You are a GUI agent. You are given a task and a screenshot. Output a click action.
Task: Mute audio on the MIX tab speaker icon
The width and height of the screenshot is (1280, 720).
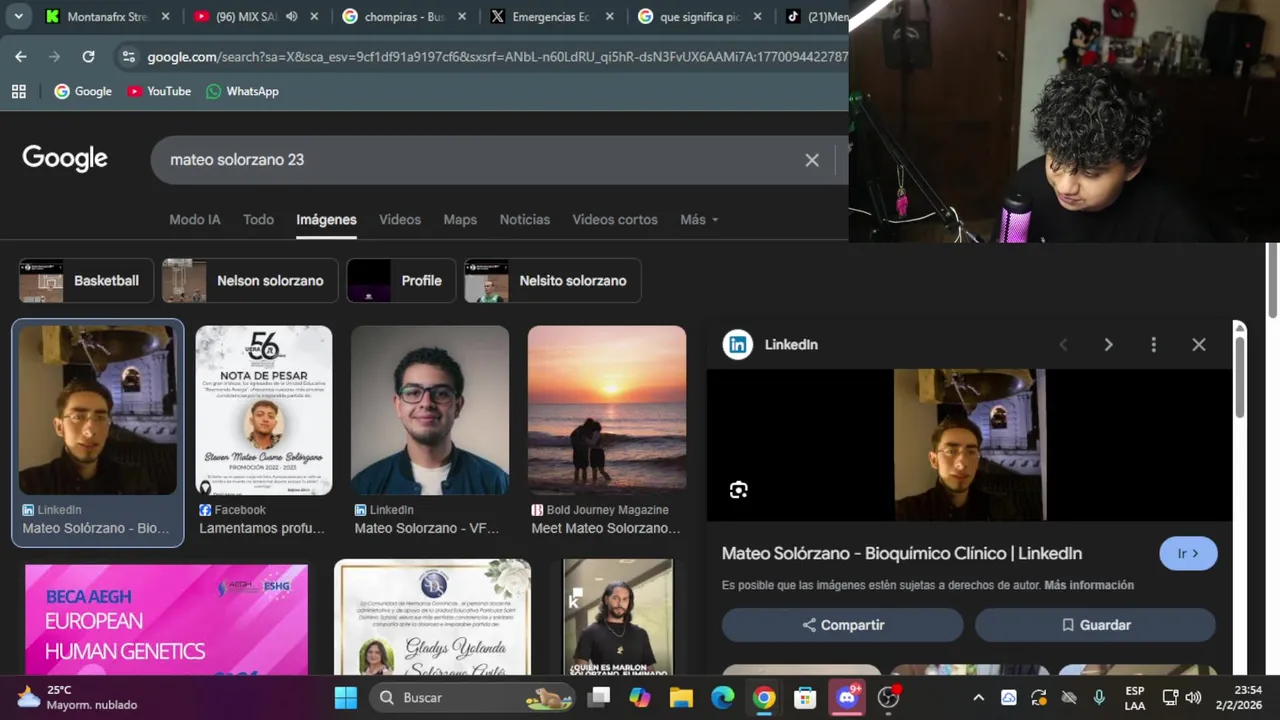coord(291,17)
